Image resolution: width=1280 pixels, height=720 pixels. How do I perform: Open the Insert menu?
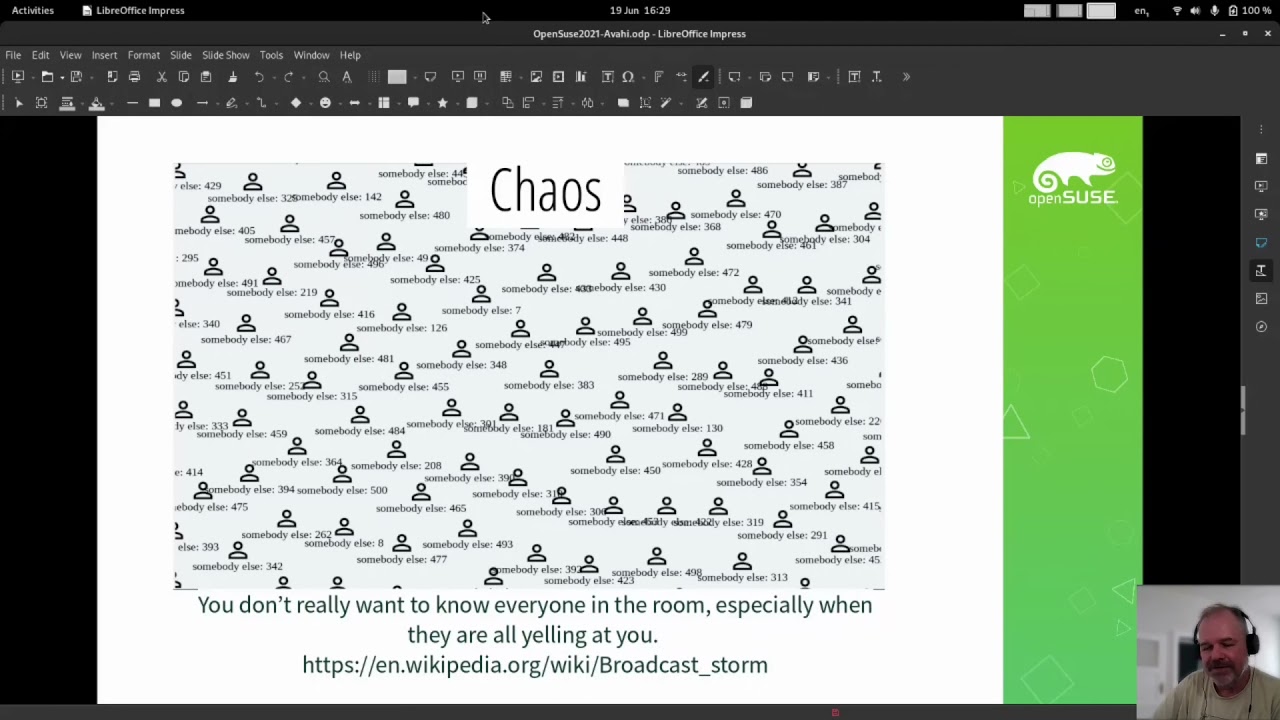pyautogui.click(x=104, y=55)
